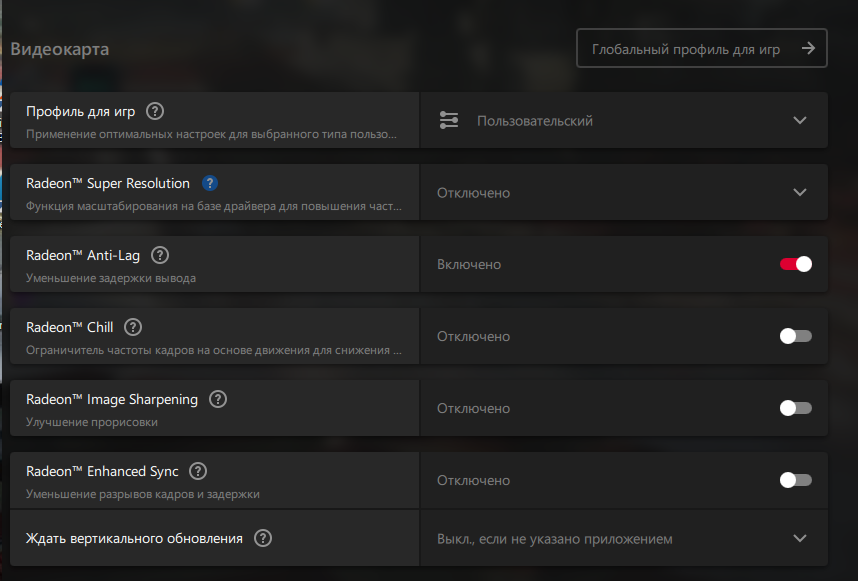This screenshot has width=858, height=581.
Task: Click description starting Функция масштабирования
Action: click(214, 206)
